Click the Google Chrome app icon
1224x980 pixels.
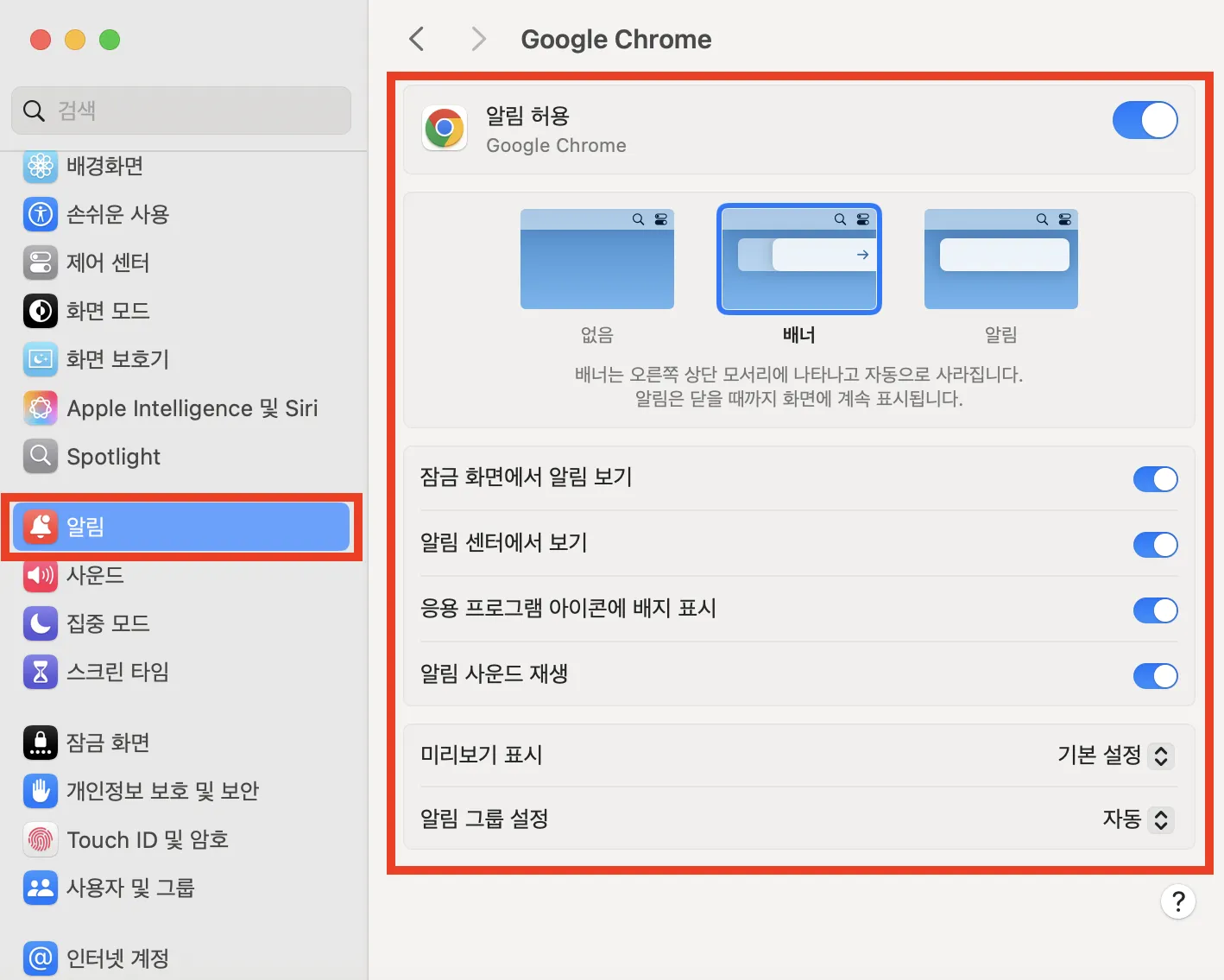coord(445,129)
